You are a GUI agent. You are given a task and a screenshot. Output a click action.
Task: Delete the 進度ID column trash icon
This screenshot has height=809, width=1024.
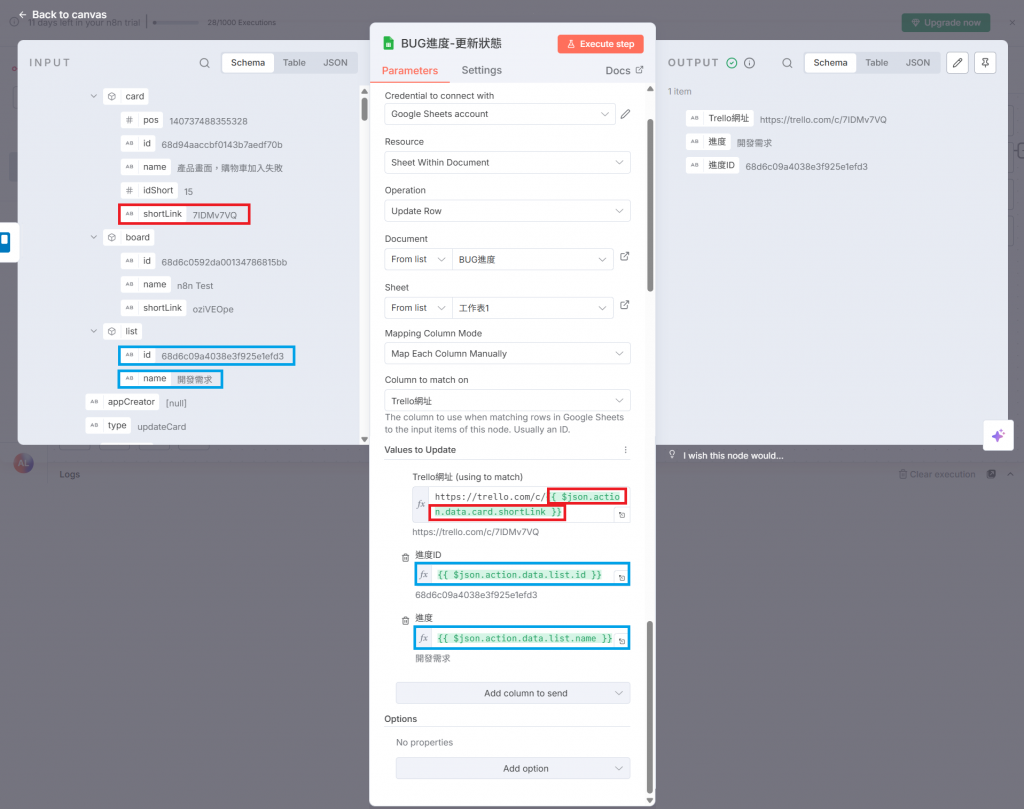click(x=406, y=558)
